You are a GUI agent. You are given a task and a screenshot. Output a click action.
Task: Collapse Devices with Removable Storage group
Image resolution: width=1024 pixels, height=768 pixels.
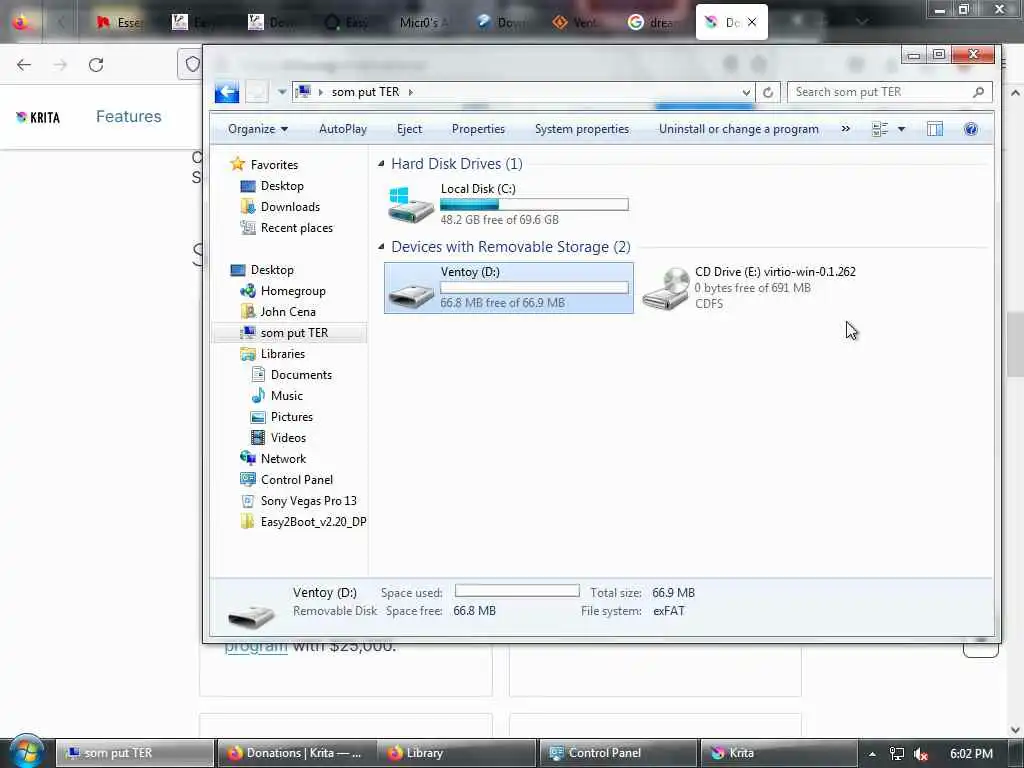[x=381, y=247]
